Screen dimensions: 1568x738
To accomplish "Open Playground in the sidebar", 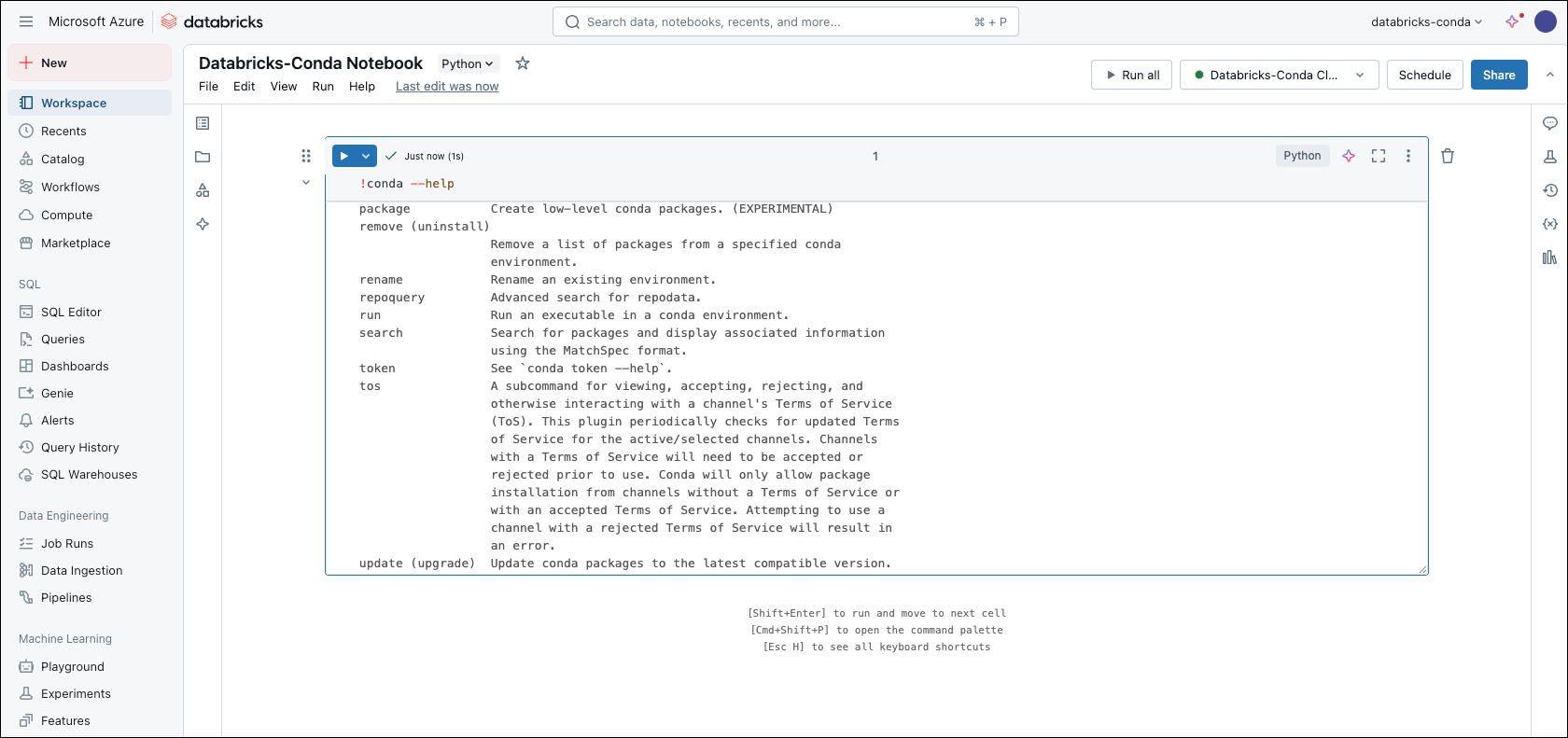I will pos(90,666).
